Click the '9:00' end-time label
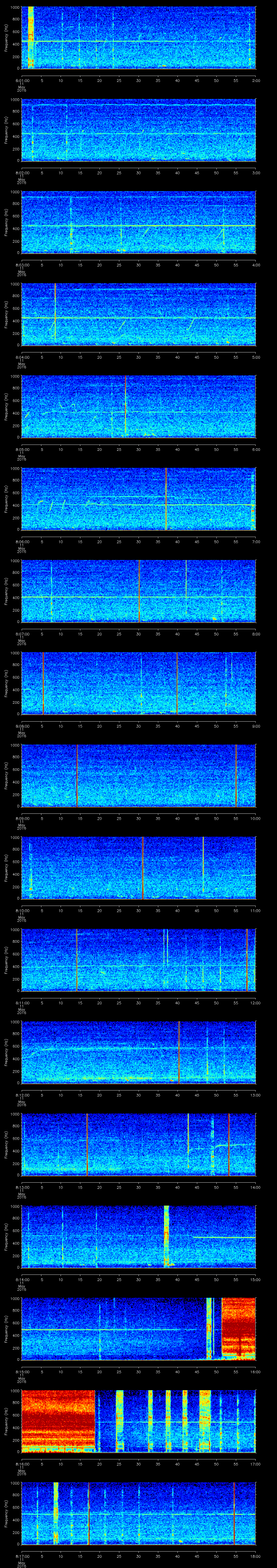 256,726
